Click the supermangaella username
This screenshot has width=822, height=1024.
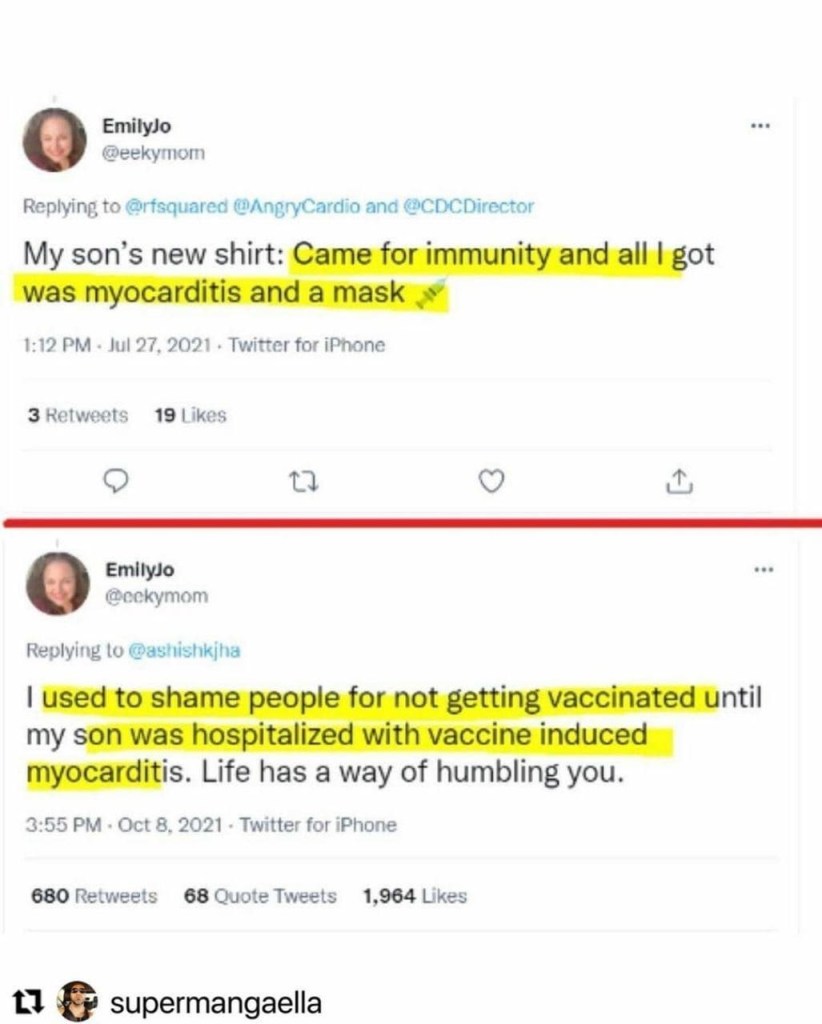215,1002
